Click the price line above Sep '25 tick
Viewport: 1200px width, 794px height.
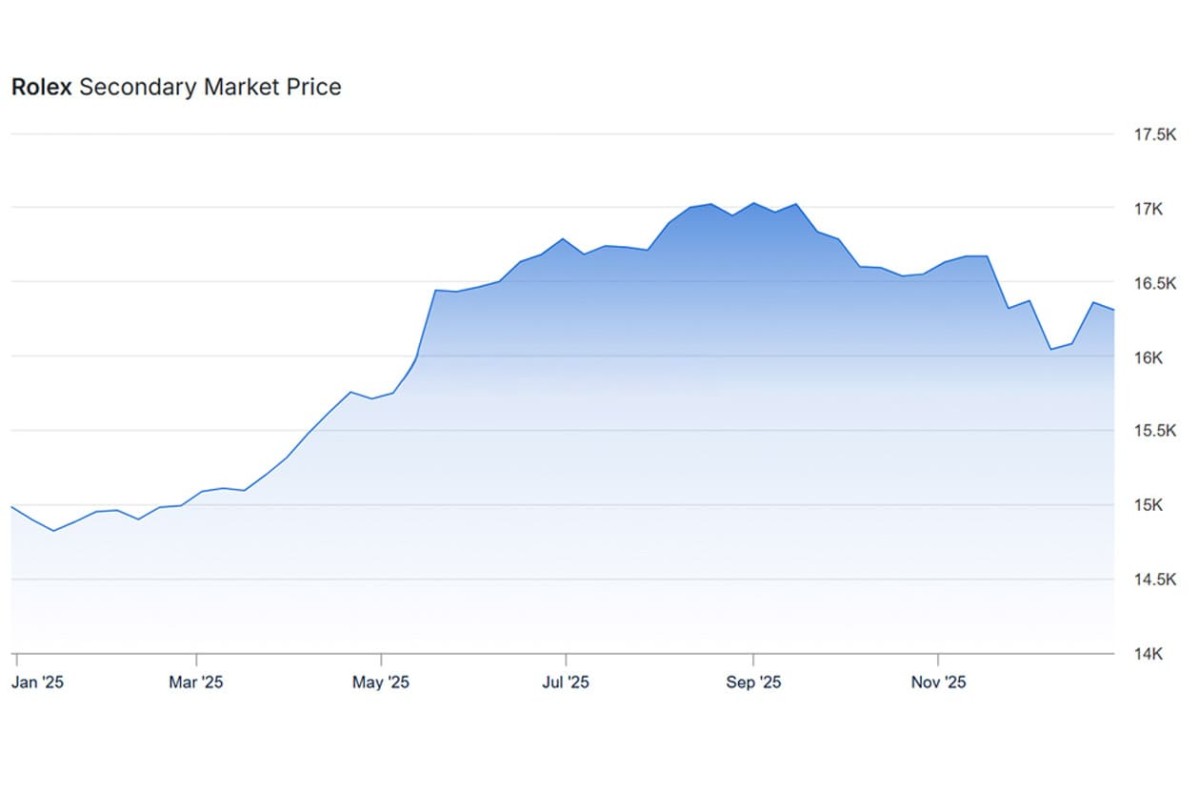tap(753, 203)
